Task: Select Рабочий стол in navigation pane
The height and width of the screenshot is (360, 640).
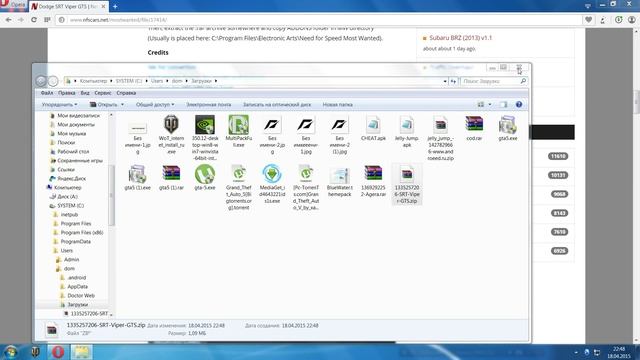Action: coord(73,152)
